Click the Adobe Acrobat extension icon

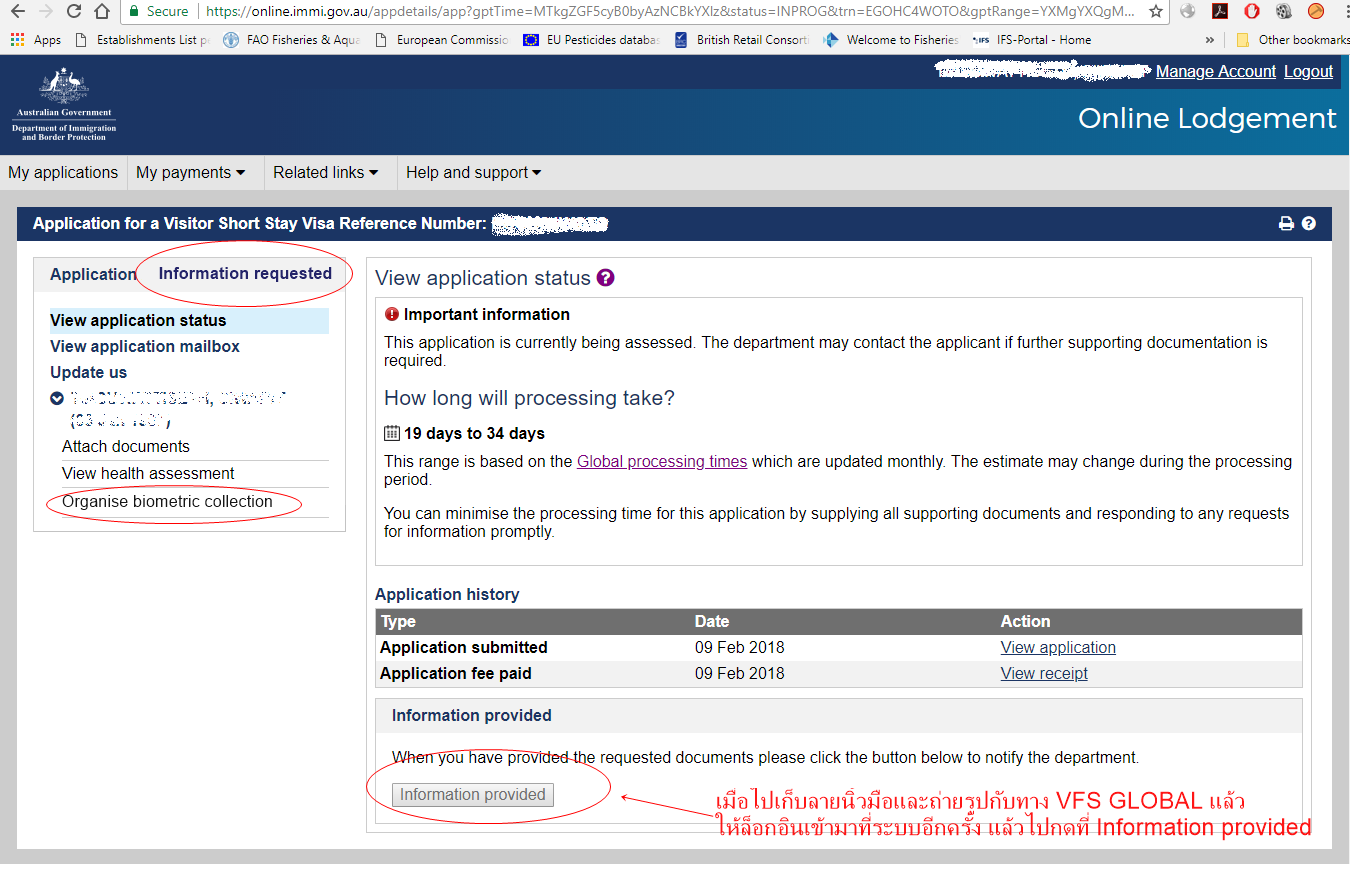point(1219,12)
